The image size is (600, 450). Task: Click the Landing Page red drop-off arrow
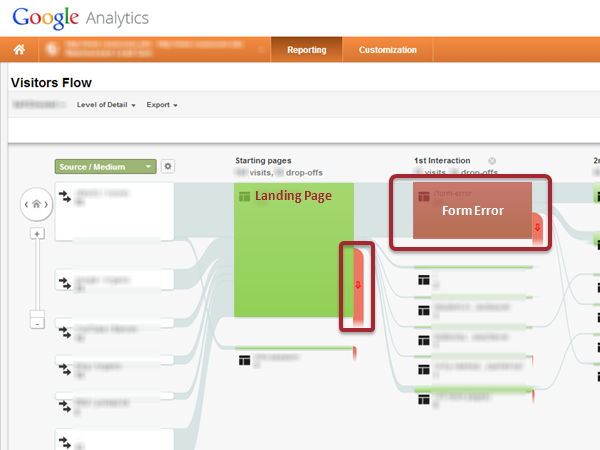pyautogui.click(x=358, y=285)
